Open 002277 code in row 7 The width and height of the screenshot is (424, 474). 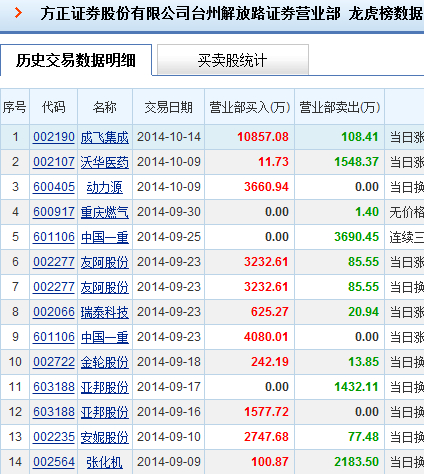(x=54, y=287)
